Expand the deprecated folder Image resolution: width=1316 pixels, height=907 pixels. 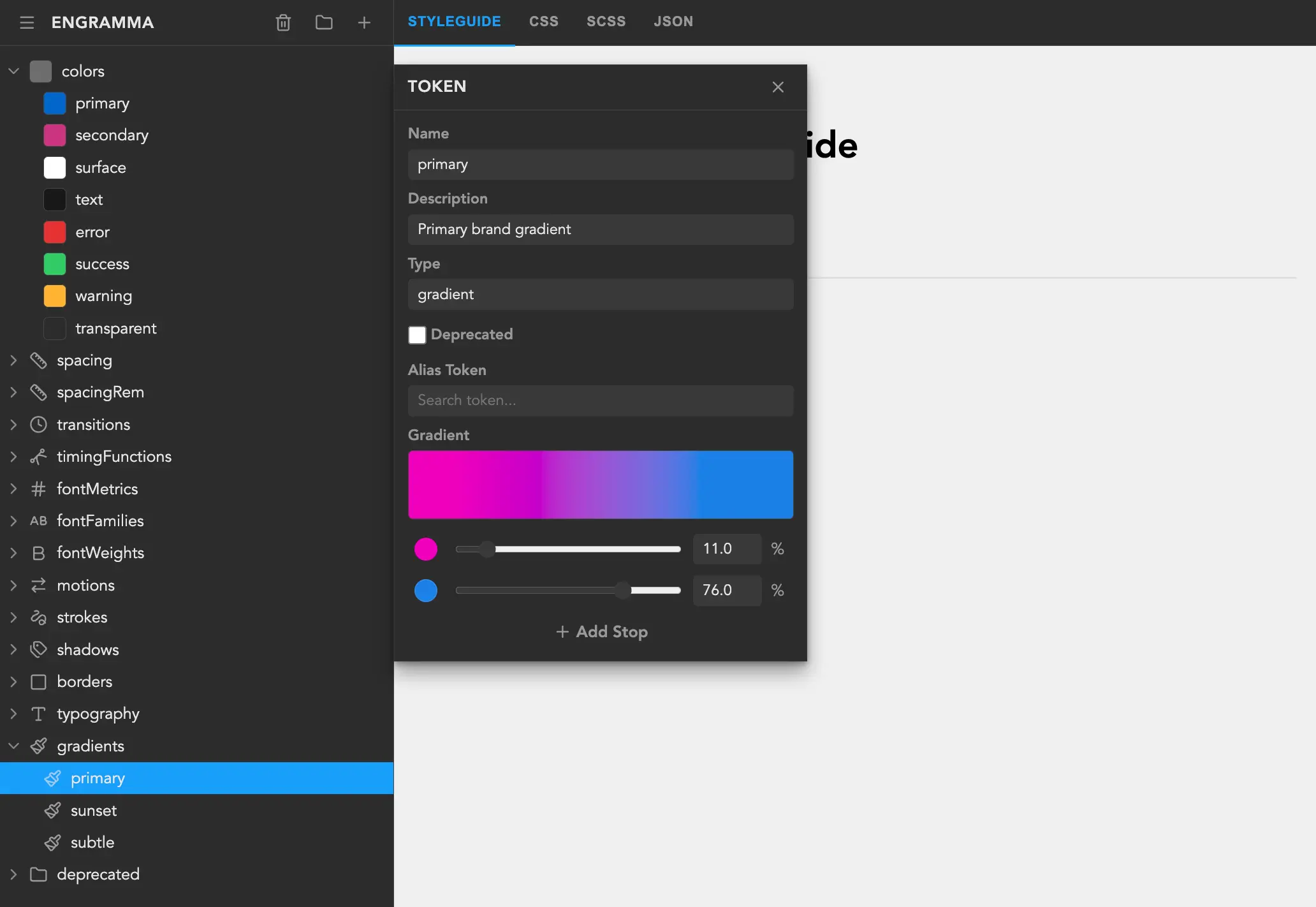[x=13, y=874]
